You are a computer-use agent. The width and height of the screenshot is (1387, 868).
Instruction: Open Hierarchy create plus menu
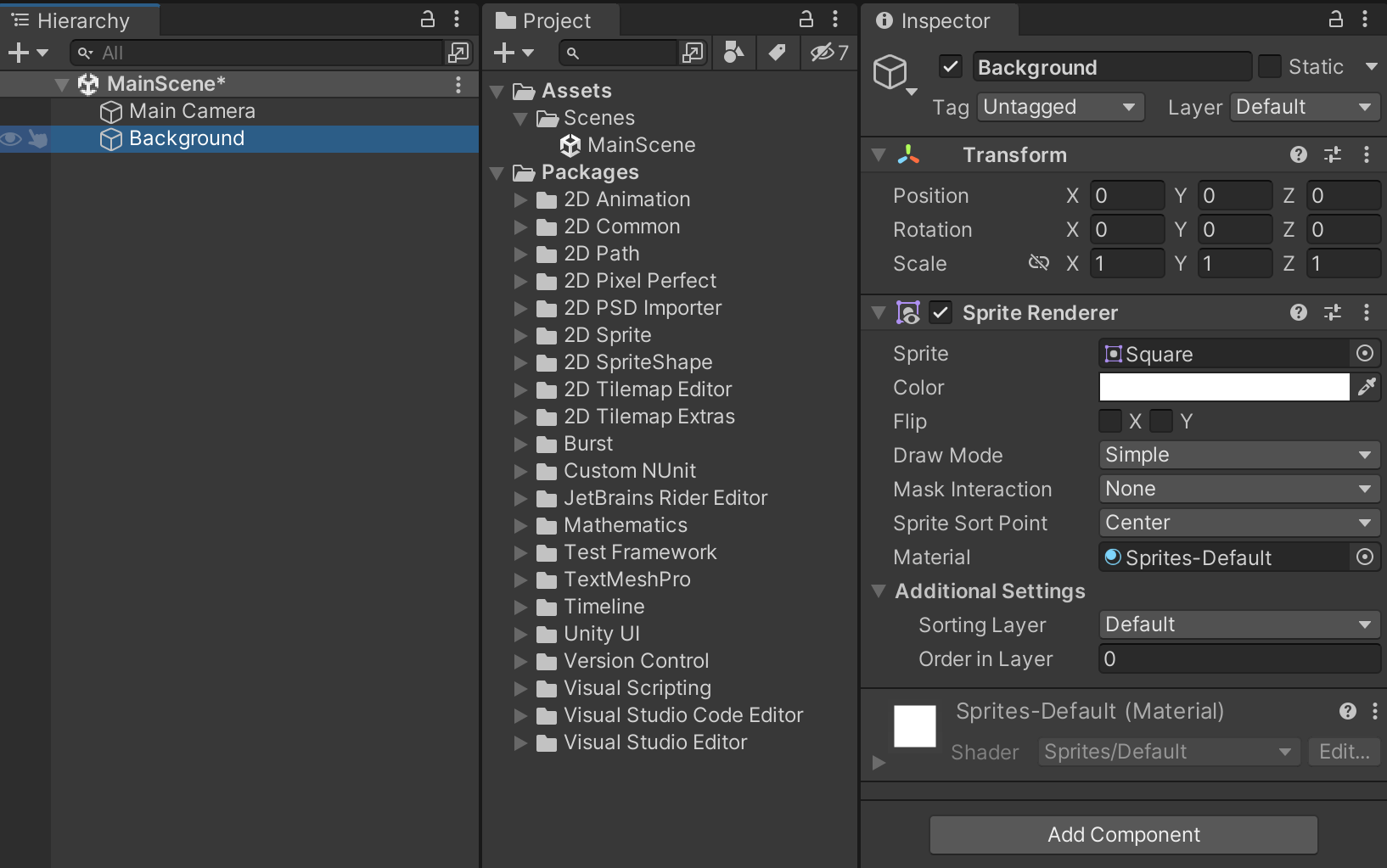(28, 53)
